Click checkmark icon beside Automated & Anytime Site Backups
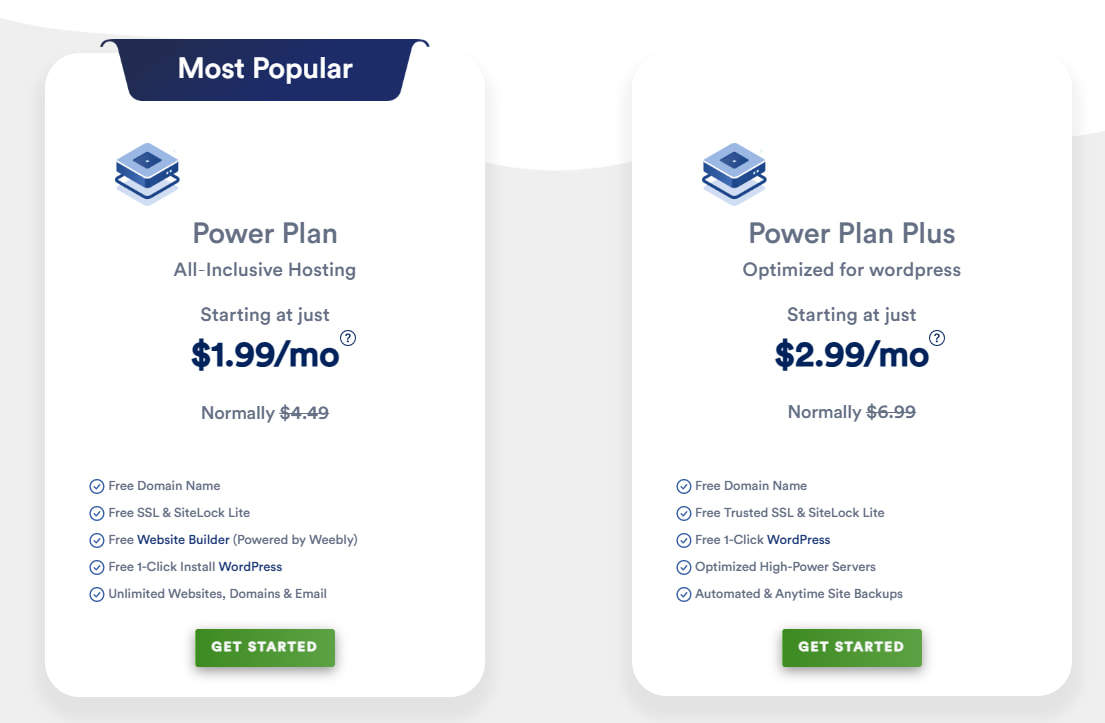Image resolution: width=1105 pixels, height=723 pixels. tap(684, 595)
